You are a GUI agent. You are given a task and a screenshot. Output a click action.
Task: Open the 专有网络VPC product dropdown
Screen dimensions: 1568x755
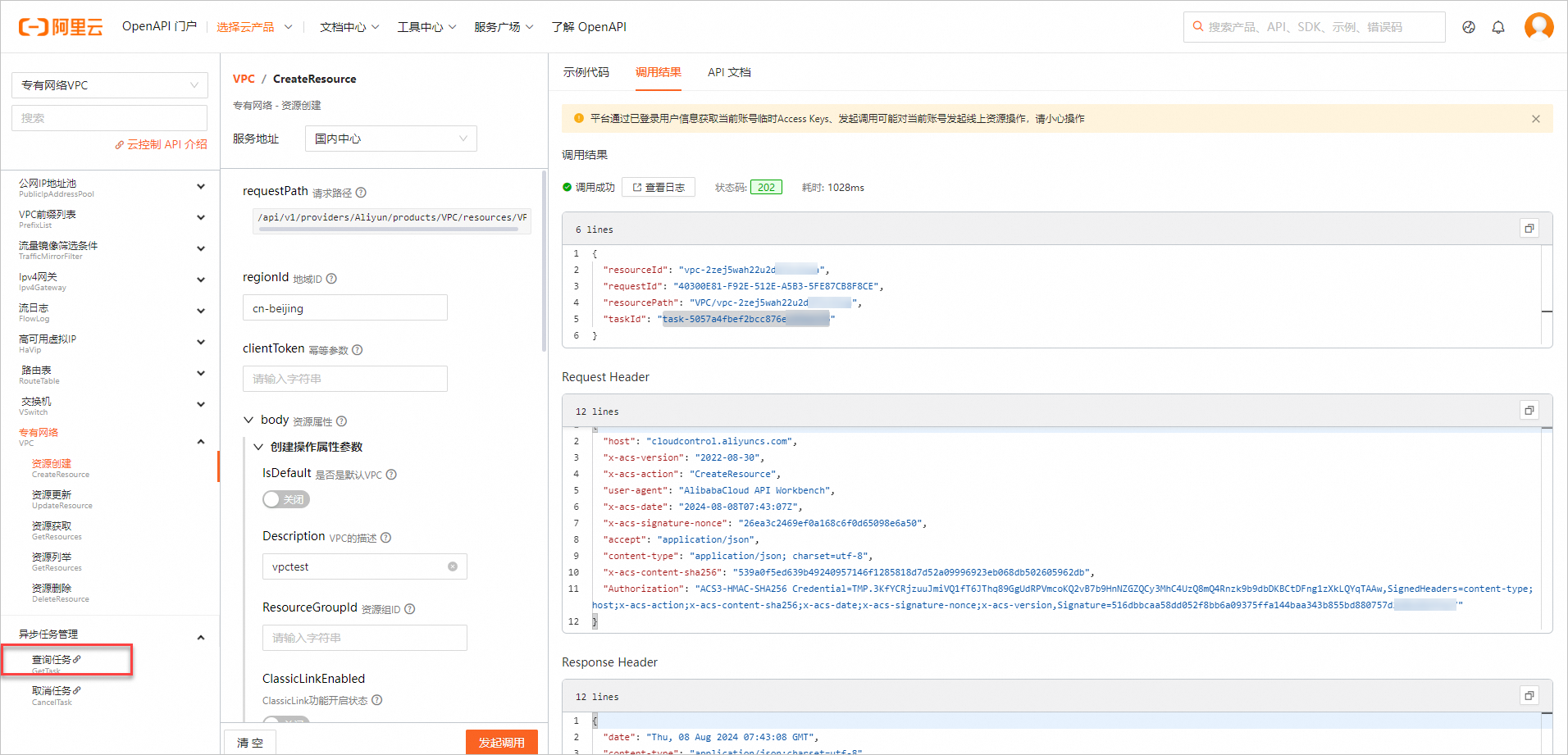pos(109,85)
